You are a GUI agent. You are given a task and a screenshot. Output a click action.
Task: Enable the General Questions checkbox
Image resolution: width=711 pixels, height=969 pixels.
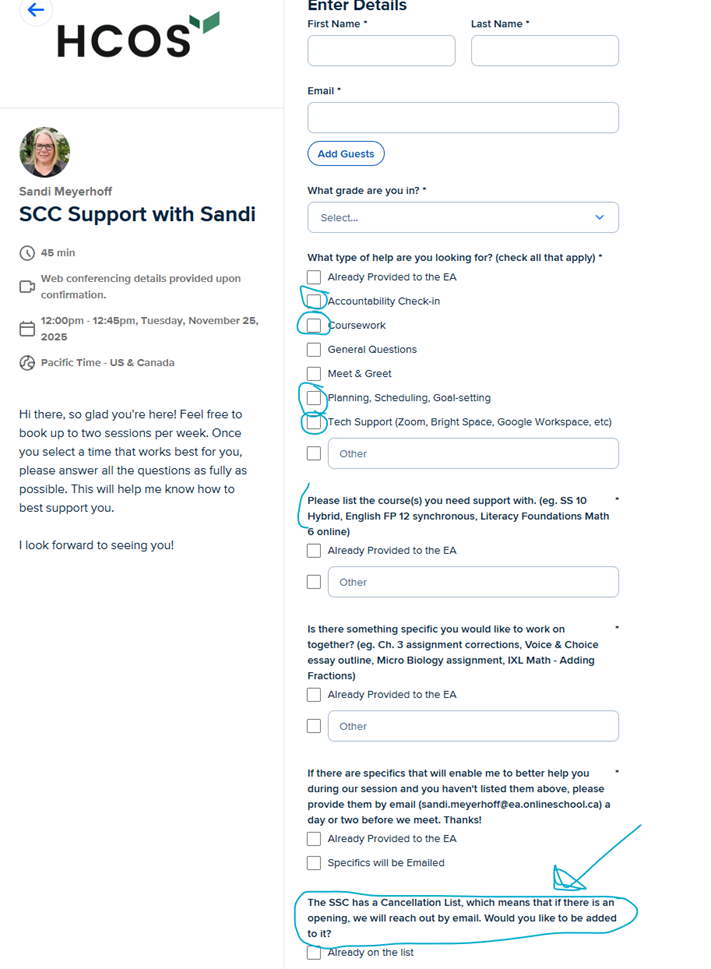pos(314,349)
